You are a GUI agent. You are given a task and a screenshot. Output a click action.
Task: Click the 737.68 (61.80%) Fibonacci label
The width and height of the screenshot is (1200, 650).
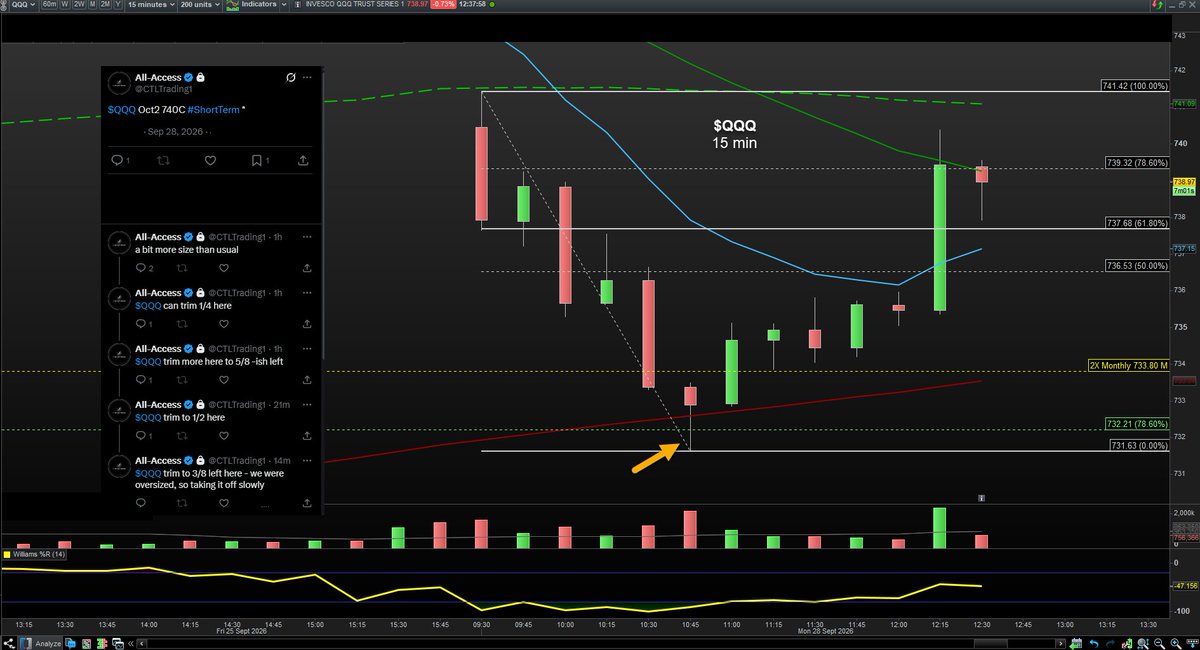1137,223
